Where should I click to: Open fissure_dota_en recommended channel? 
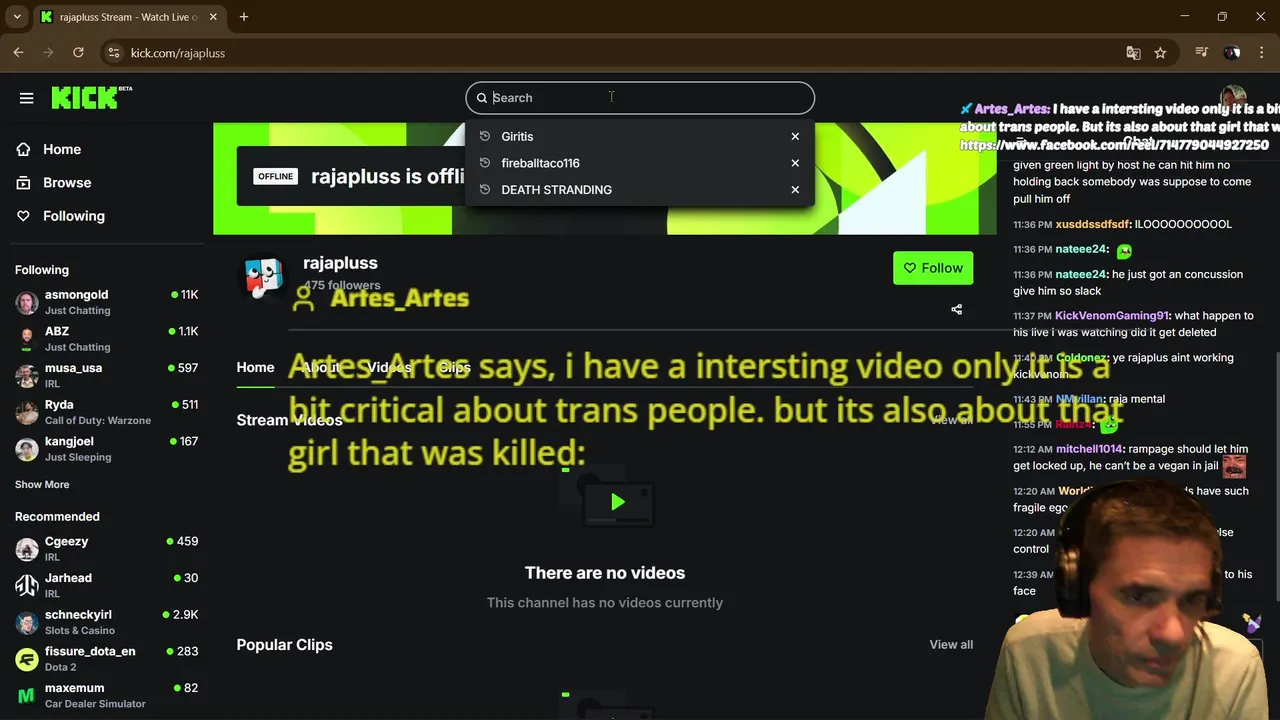point(107,658)
